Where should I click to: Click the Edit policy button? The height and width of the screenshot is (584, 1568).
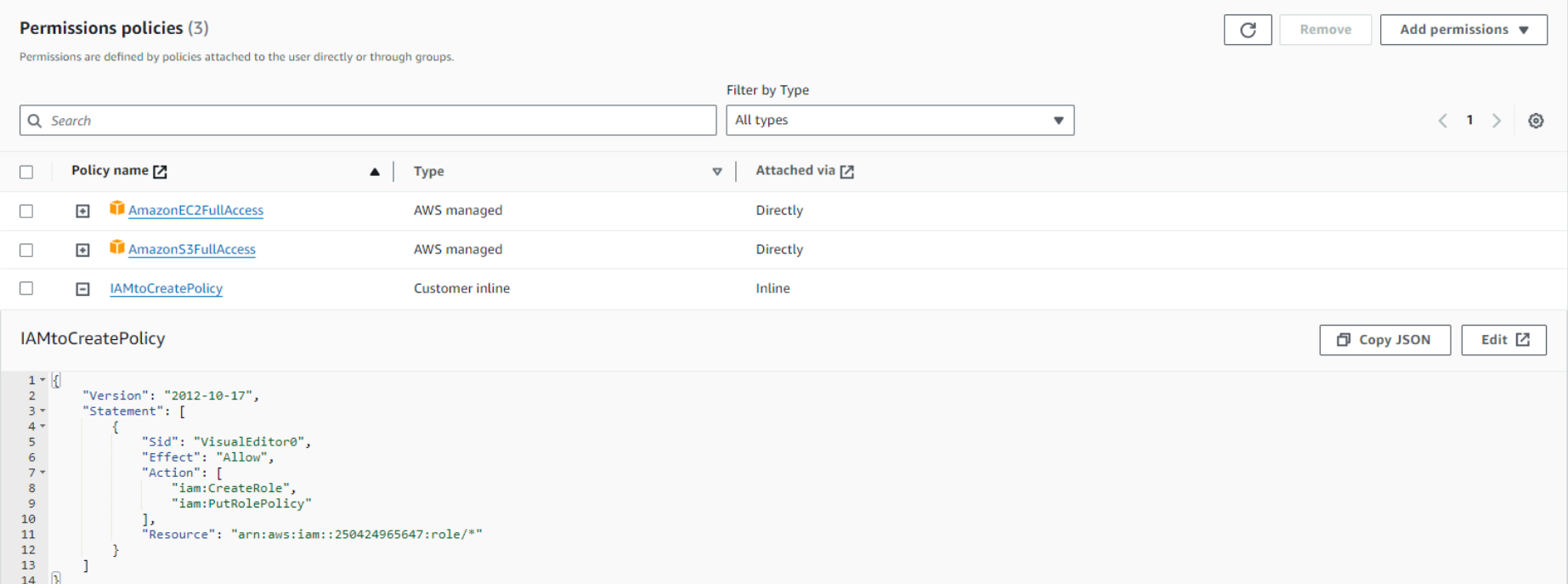[1503, 340]
